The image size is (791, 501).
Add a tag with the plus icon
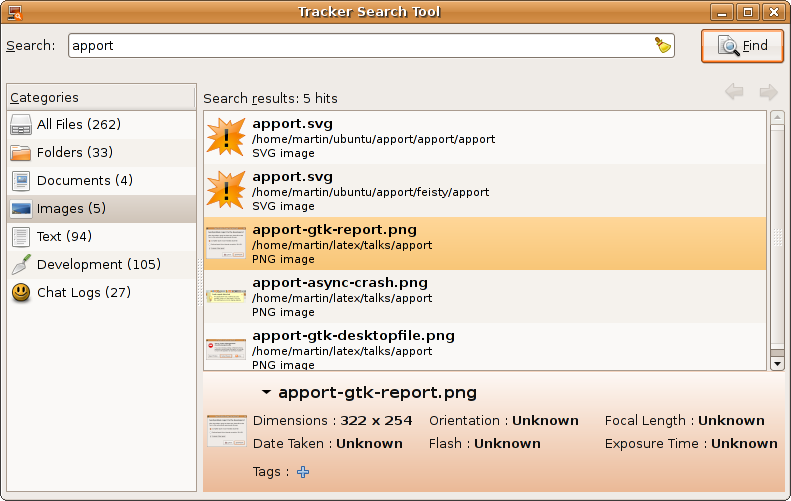303,472
